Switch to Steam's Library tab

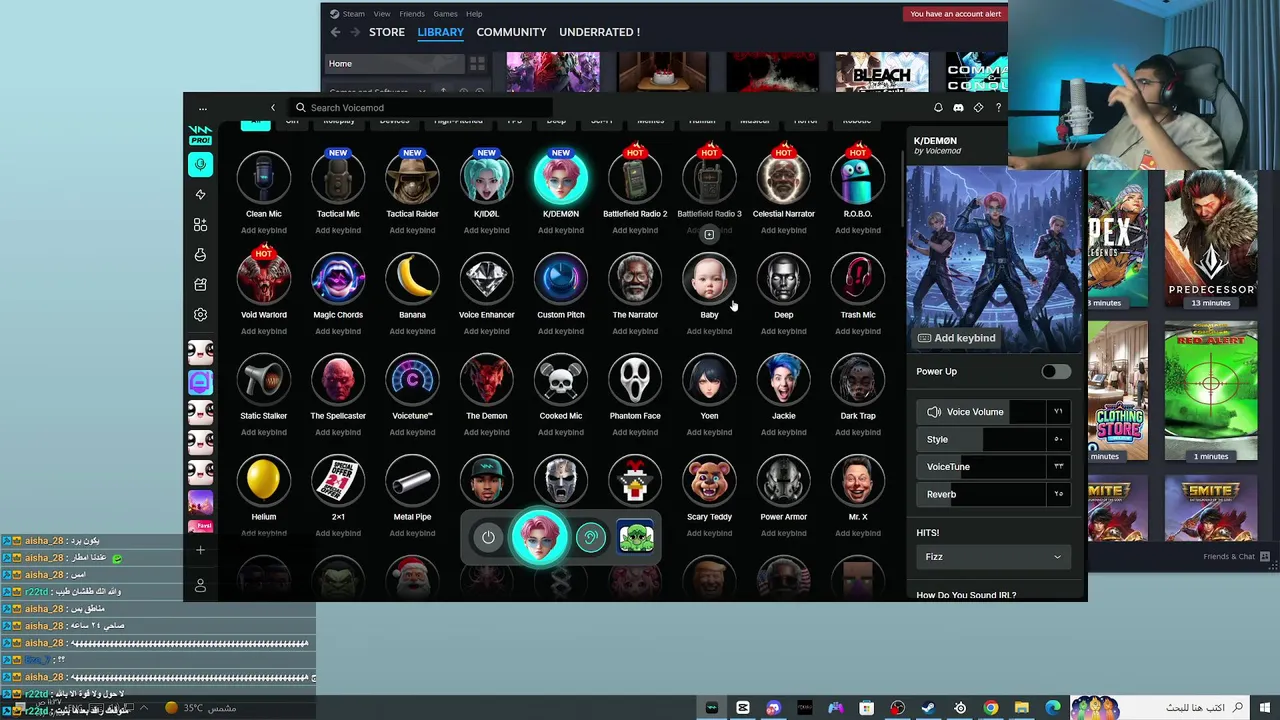(x=441, y=32)
